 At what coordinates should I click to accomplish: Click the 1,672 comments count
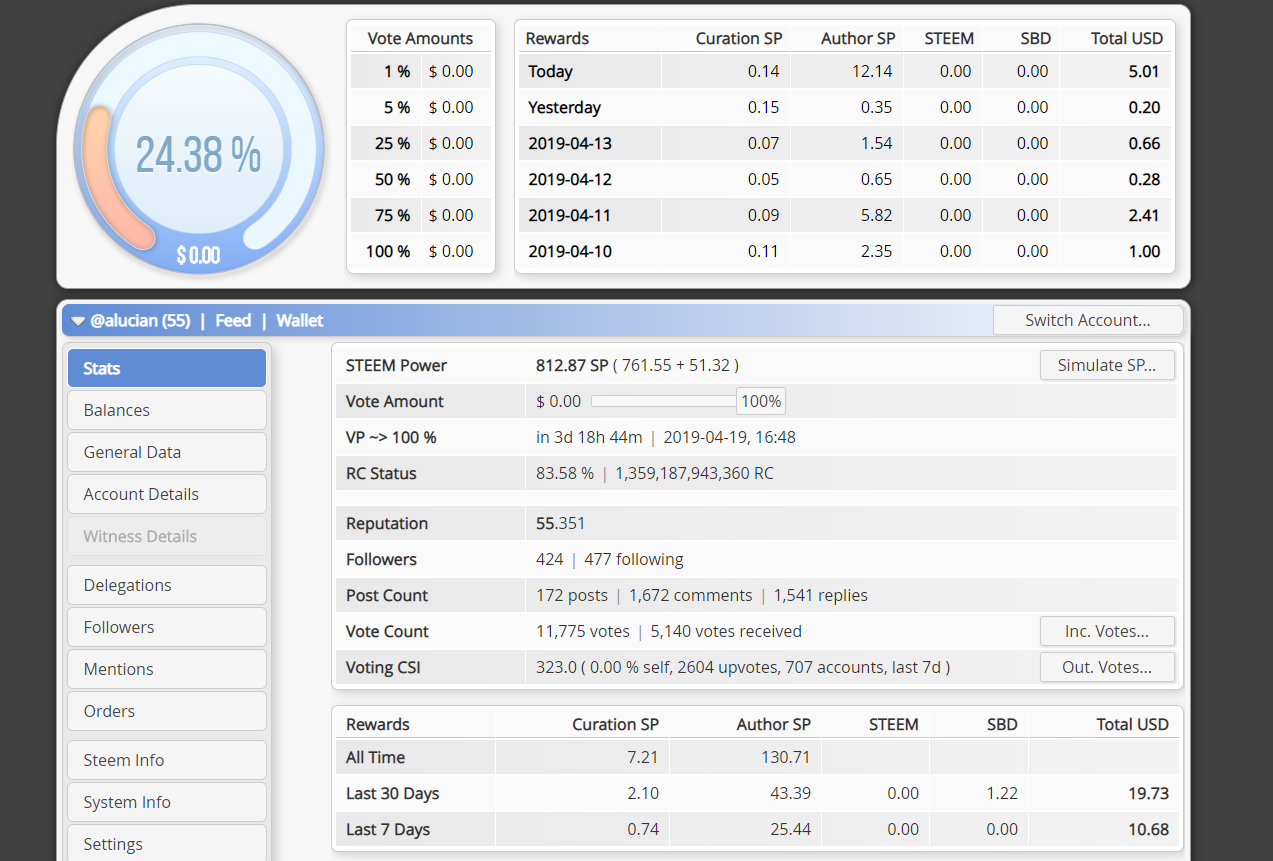[x=690, y=595]
